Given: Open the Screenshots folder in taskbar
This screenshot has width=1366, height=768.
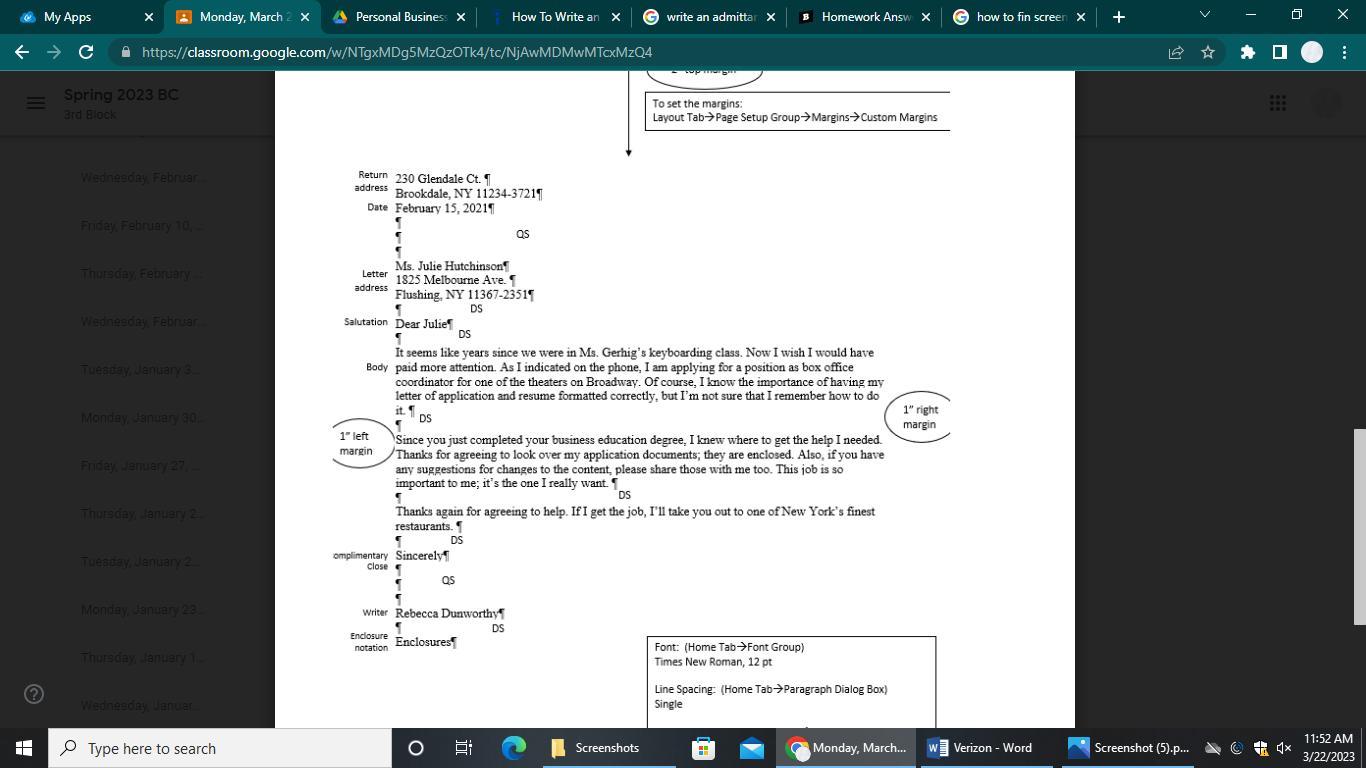Looking at the screenshot, I should tap(595, 748).
